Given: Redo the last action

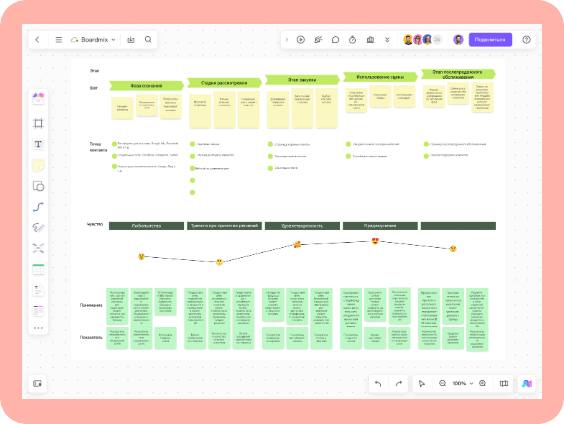Looking at the screenshot, I should coord(399,384).
